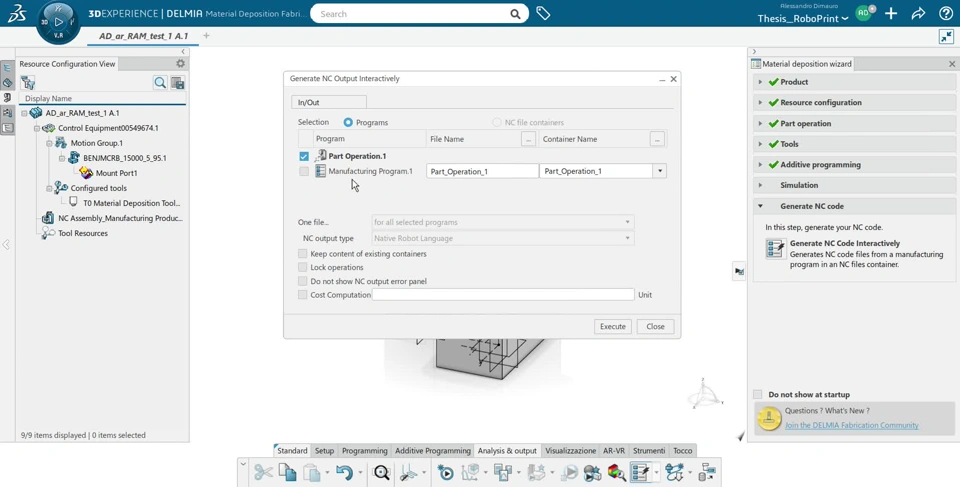Toggle Do not show at startup checkbox
Screen dimensions: 960x487
click(x=758, y=395)
